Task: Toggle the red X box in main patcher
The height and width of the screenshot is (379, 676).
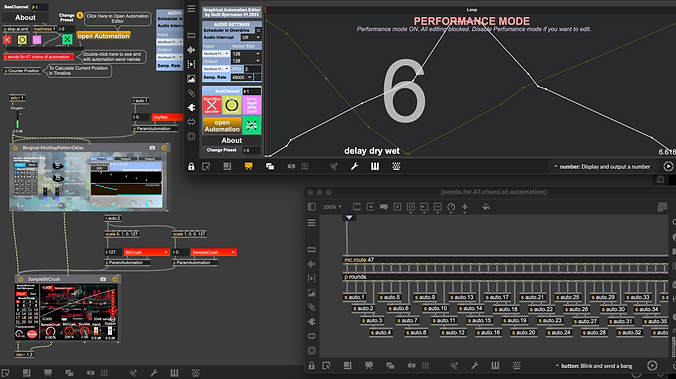Action: [7, 40]
